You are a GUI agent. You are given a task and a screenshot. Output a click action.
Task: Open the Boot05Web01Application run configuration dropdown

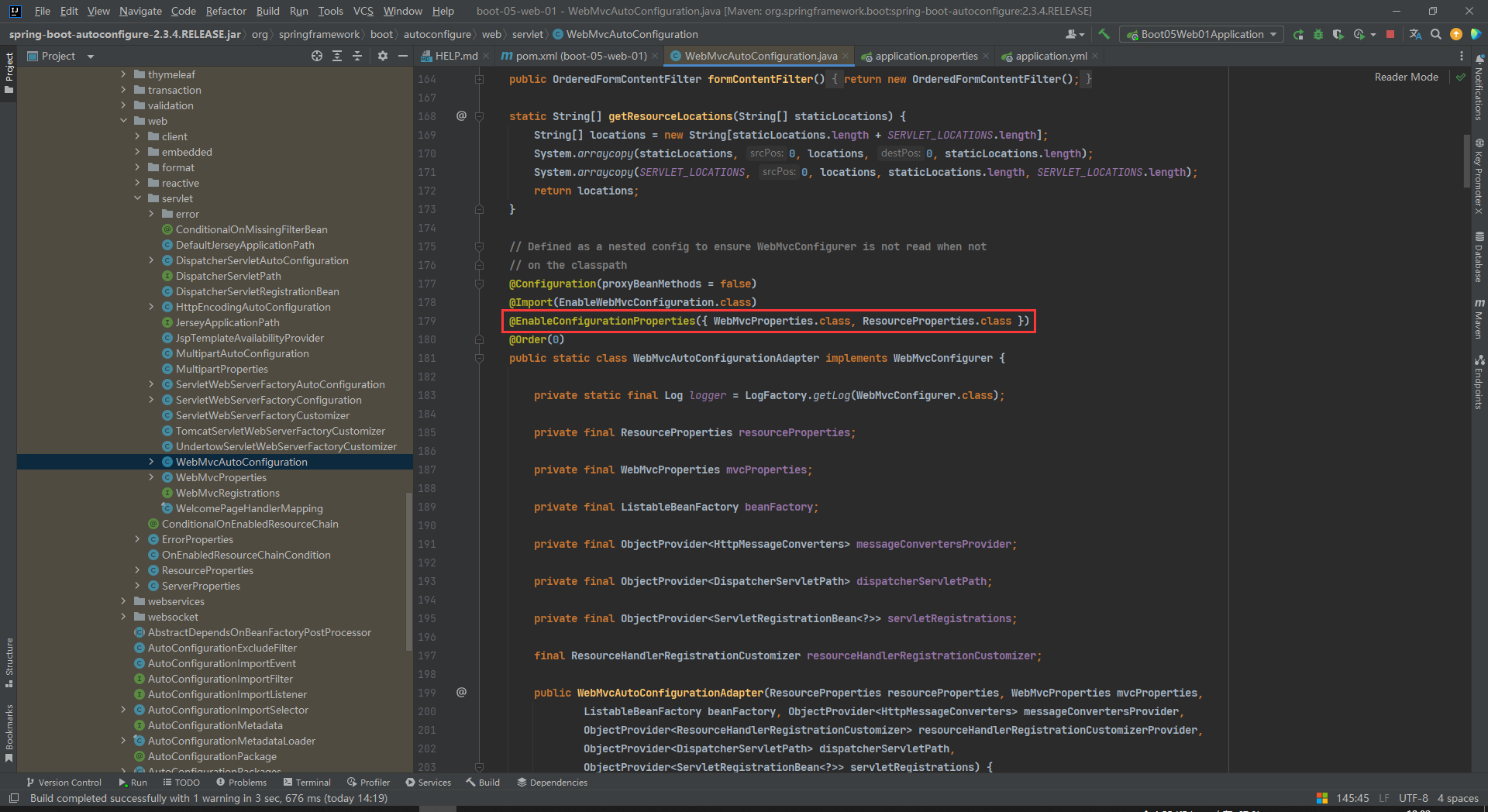click(1201, 34)
